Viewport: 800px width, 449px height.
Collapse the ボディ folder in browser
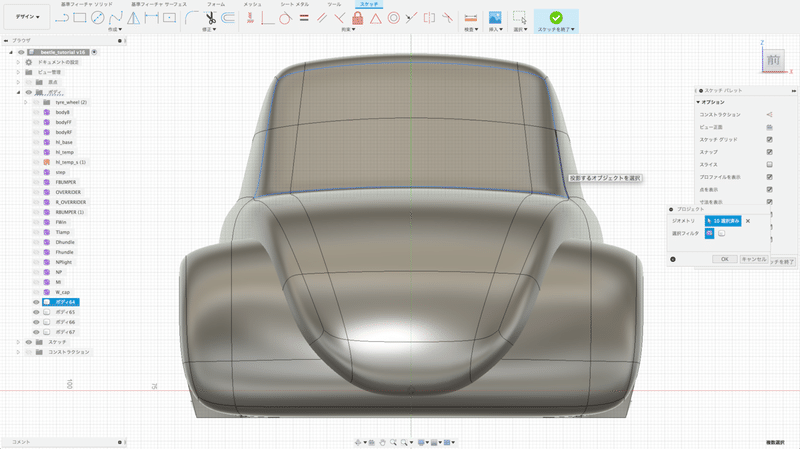18,91
